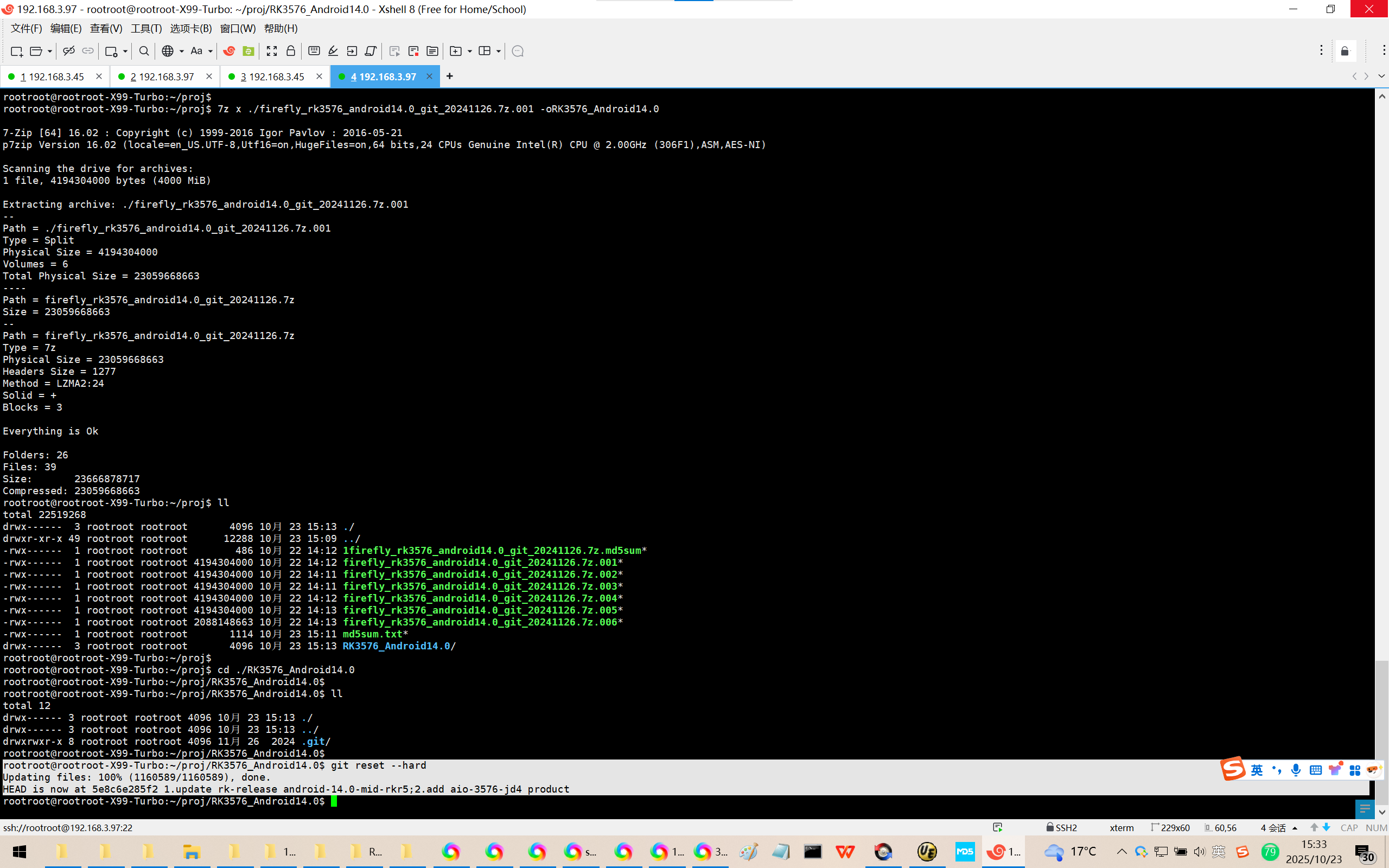Close the tab 3 192.168.3.45

[319, 76]
